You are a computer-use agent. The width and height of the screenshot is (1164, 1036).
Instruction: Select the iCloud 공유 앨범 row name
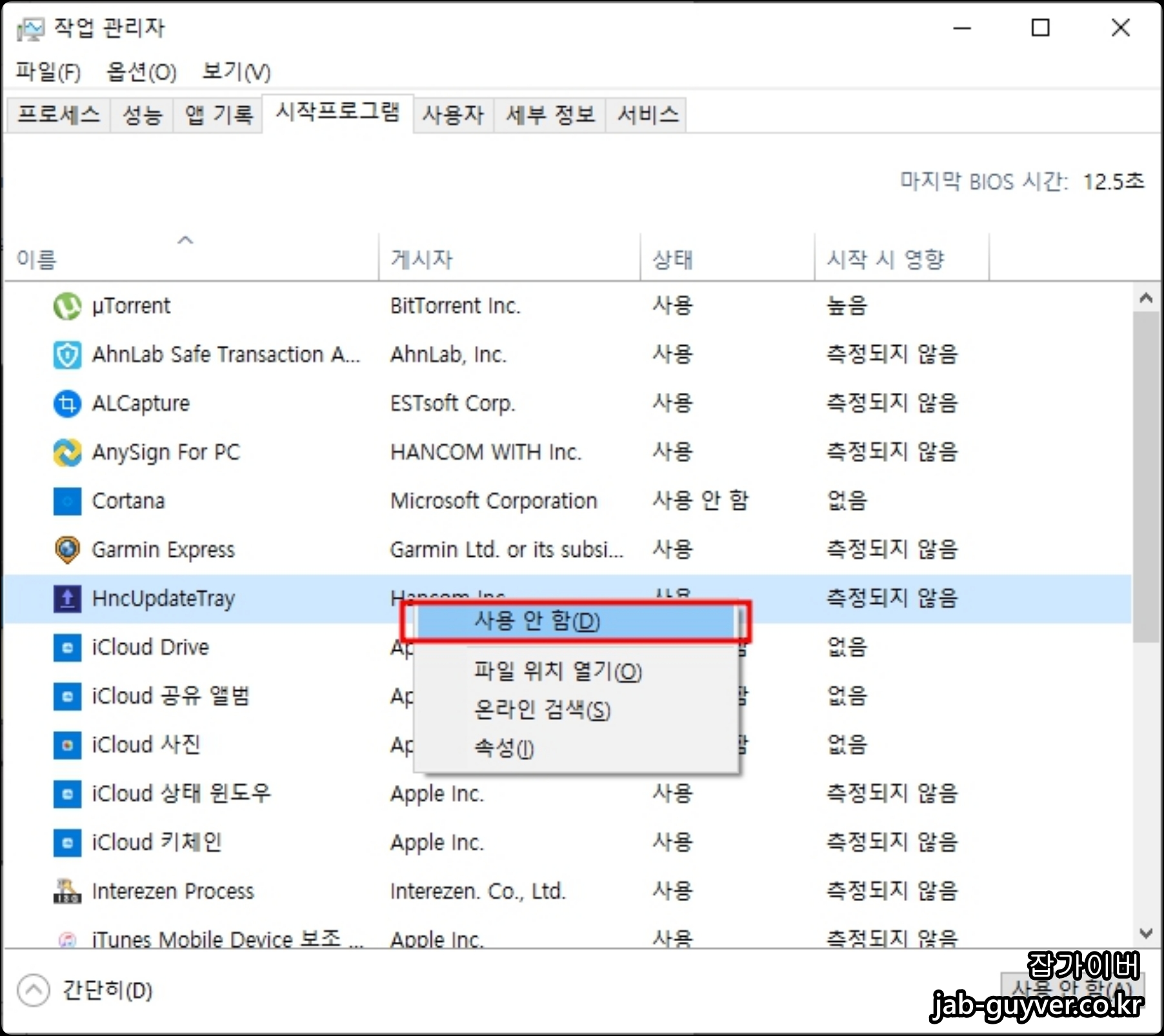[170, 697]
